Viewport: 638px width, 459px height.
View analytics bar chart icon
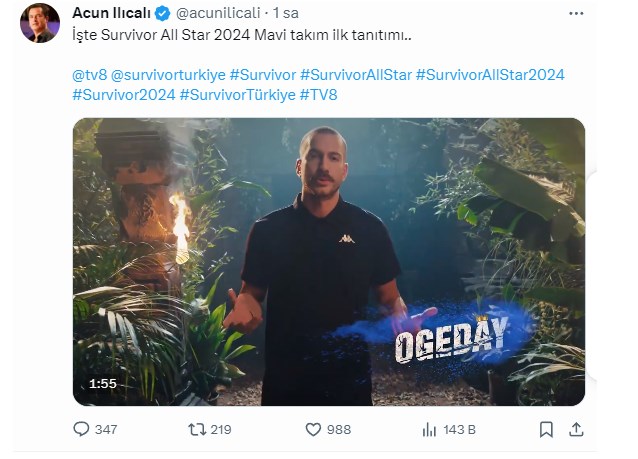[429, 429]
